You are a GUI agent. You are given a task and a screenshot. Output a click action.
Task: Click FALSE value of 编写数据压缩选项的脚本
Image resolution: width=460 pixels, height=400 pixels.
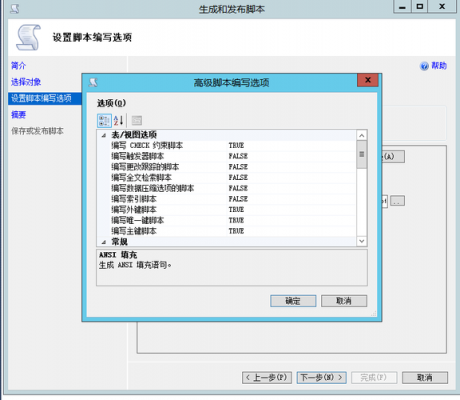(238, 188)
